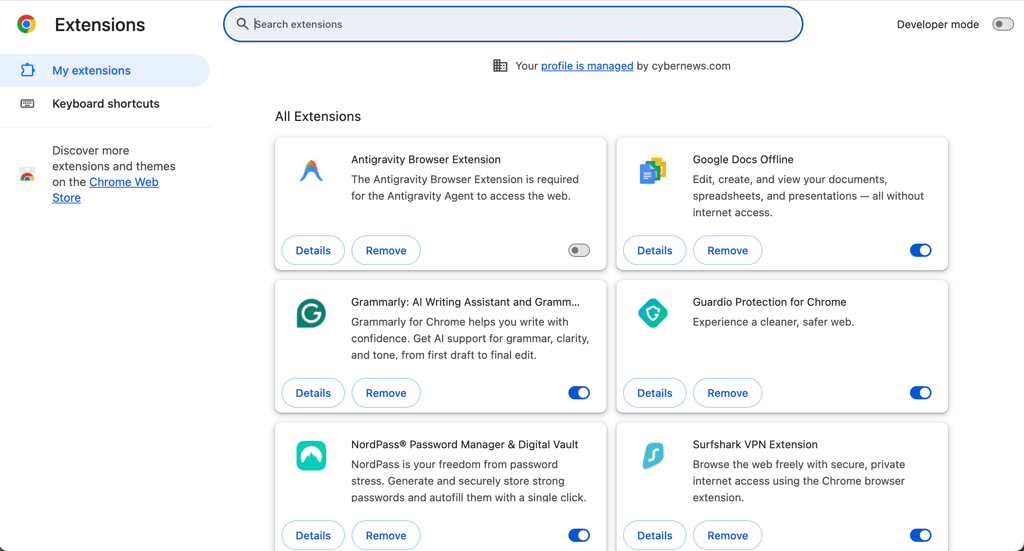
Task: Turn off the Grammarly extension
Action: (579, 392)
